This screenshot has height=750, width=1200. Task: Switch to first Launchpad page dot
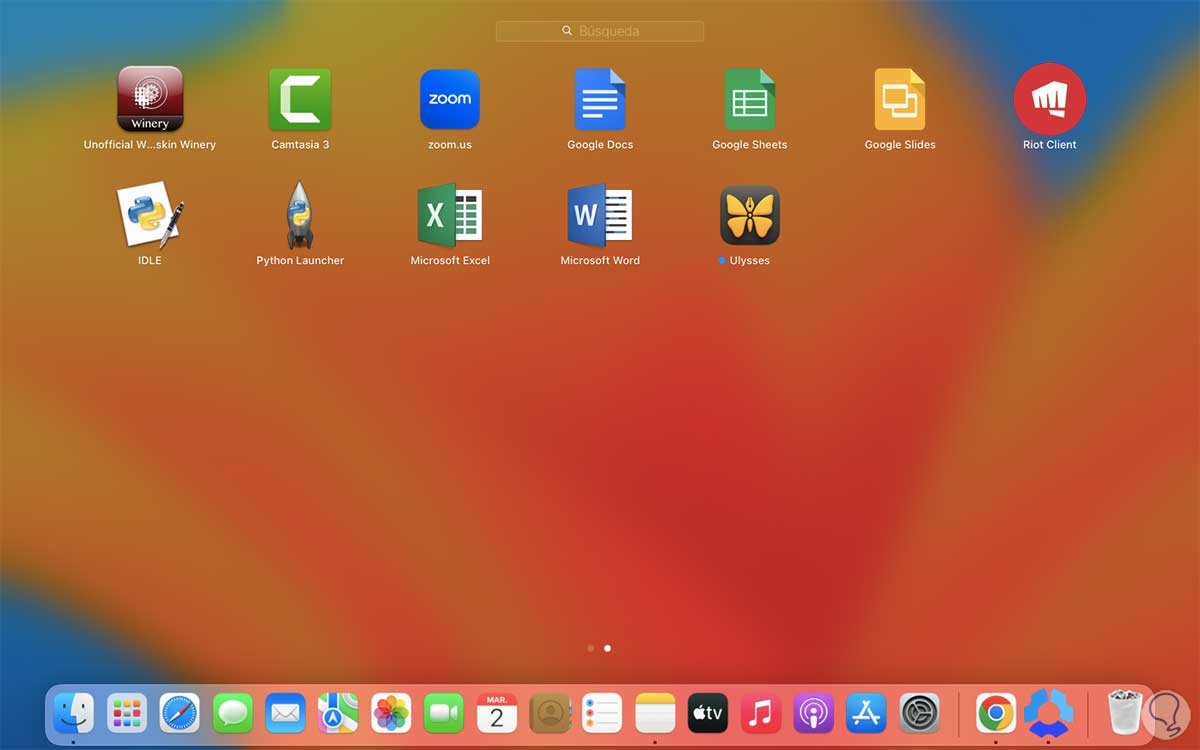(591, 648)
